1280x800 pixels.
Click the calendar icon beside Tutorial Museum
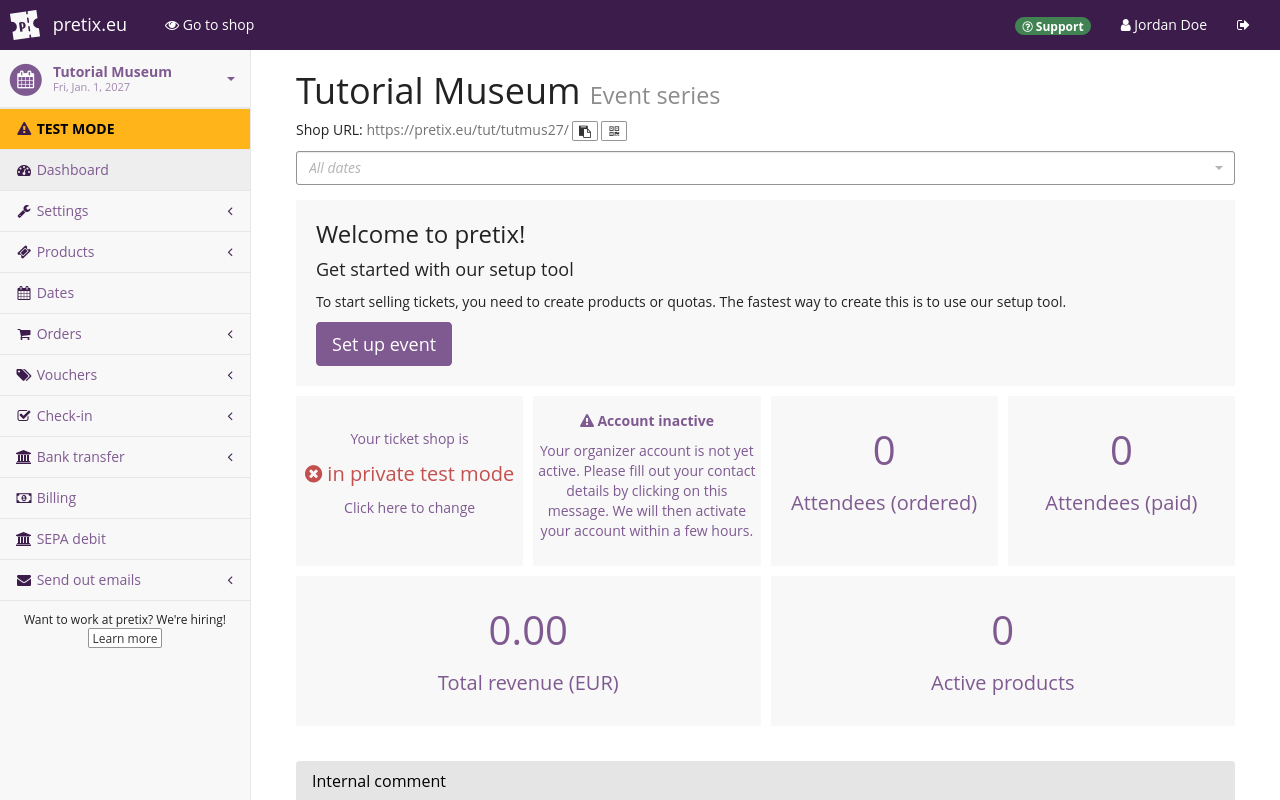[26, 79]
